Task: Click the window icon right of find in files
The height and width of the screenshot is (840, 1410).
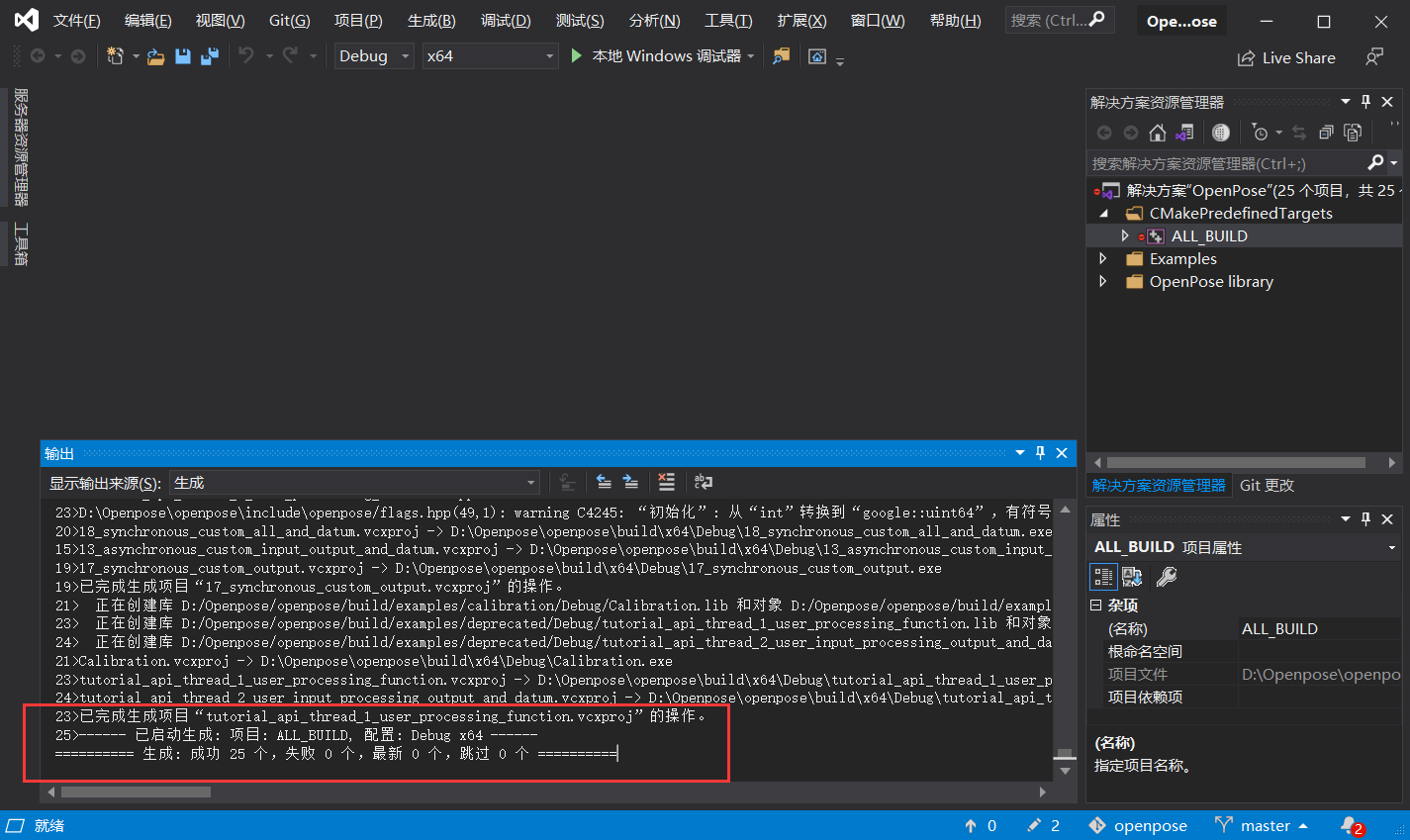Action: pyautogui.click(x=817, y=56)
